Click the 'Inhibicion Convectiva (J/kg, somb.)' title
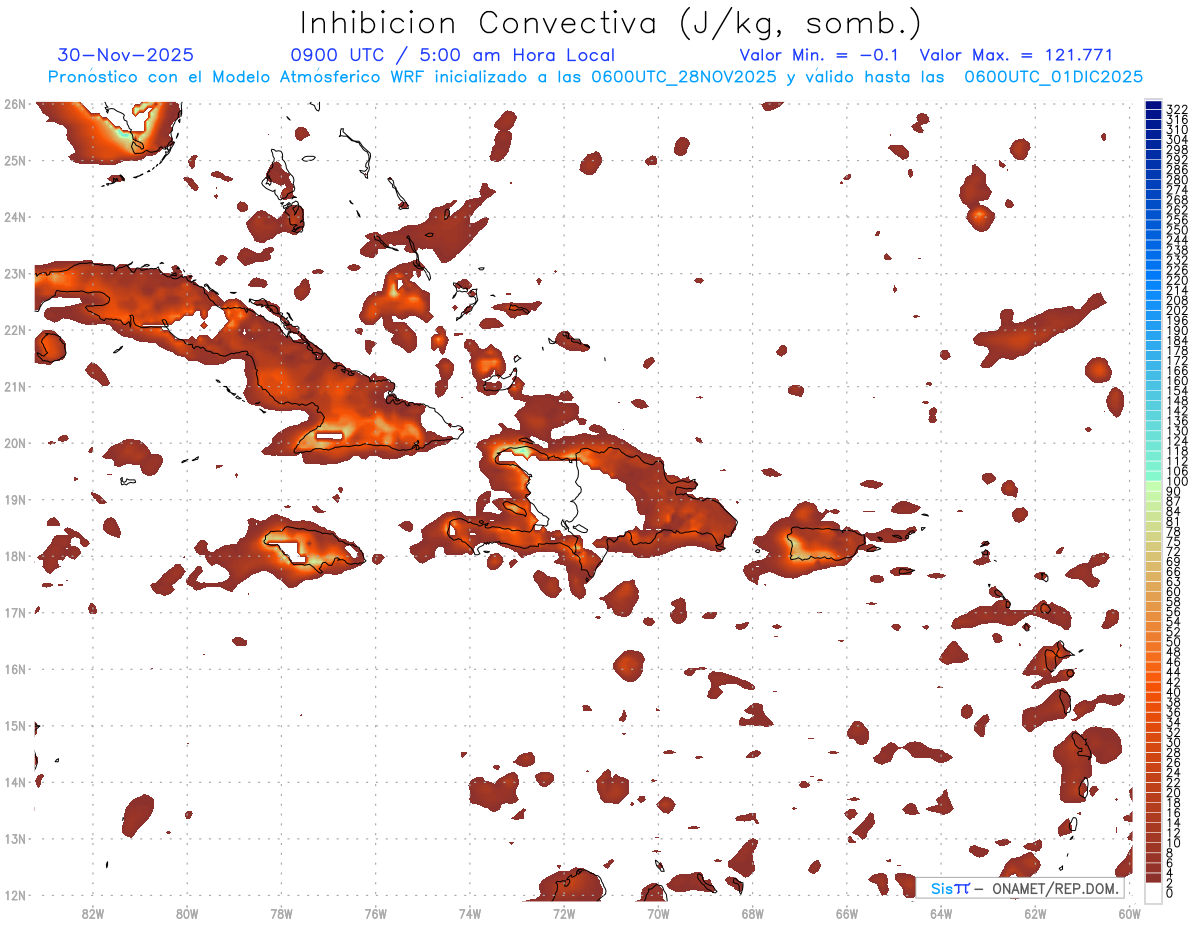Viewport: 1200px width, 927px height. click(x=611, y=23)
